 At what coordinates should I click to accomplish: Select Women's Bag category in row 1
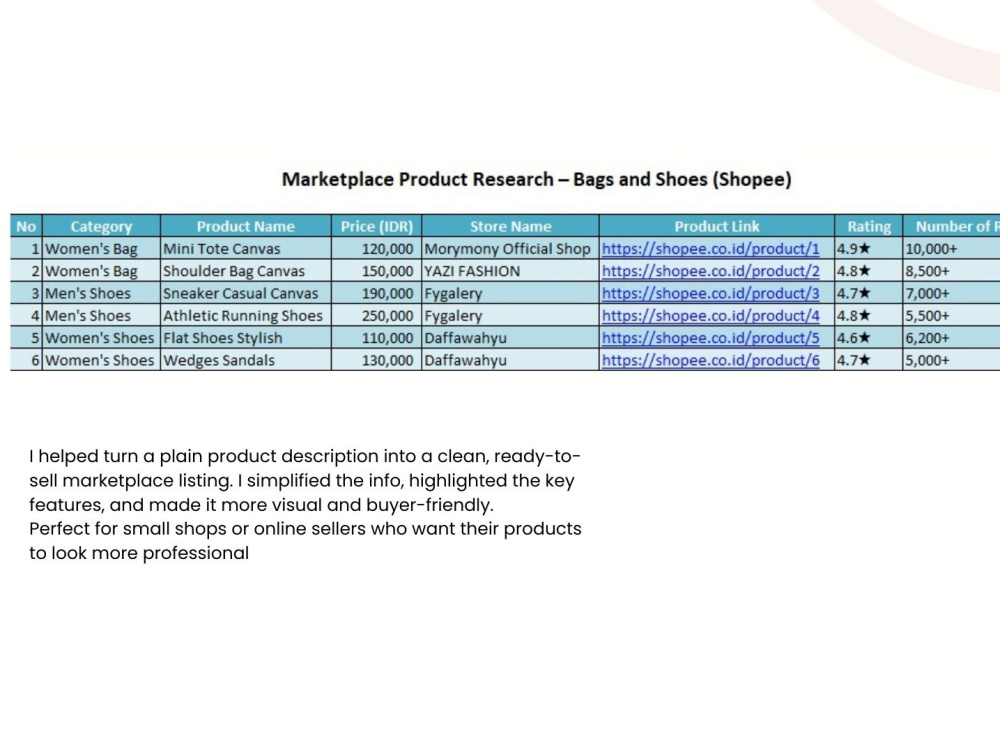coord(101,249)
